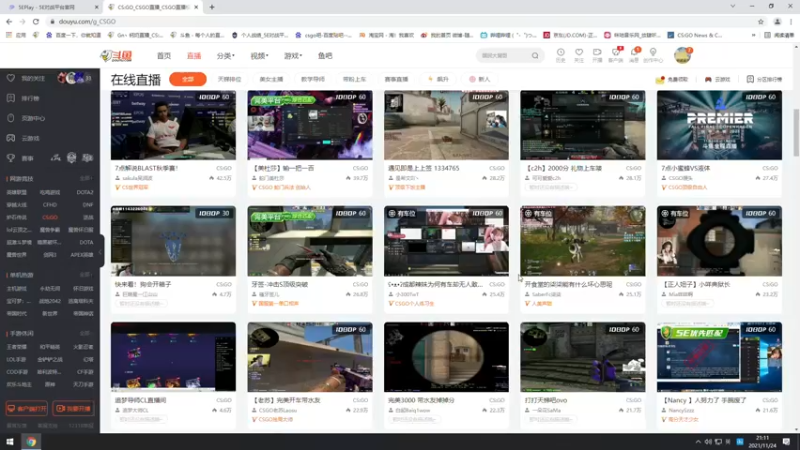Open the 【美杜莎】 stream thumbnail
The width and height of the screenshot is (800, 450).
pyautogui.click(x=310, y=126)
